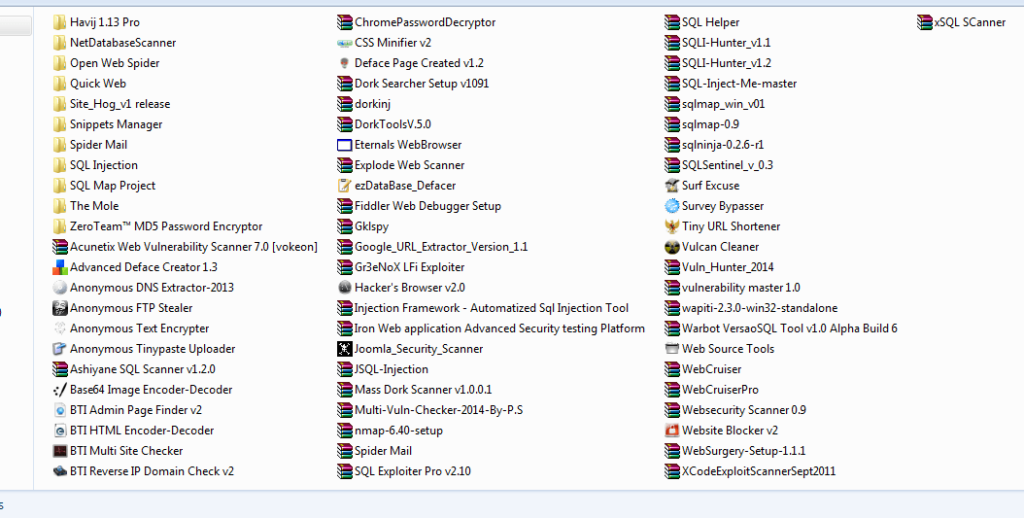This screenshot has width=1024, height=518.
Task: Select the CSS Minifier v2 icon
Action: pos(345,43)
